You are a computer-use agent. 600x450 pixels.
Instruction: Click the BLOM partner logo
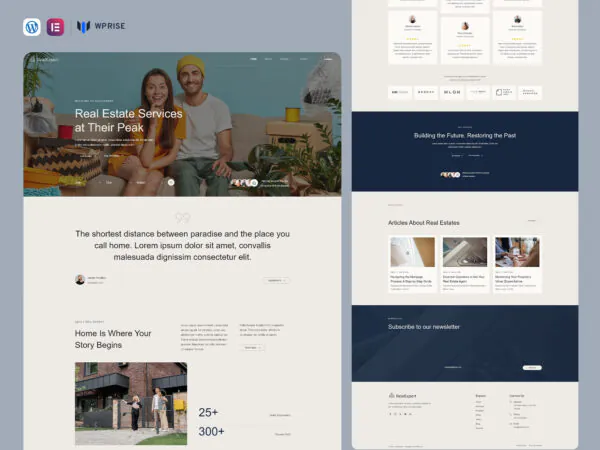[x=452, y=92]
